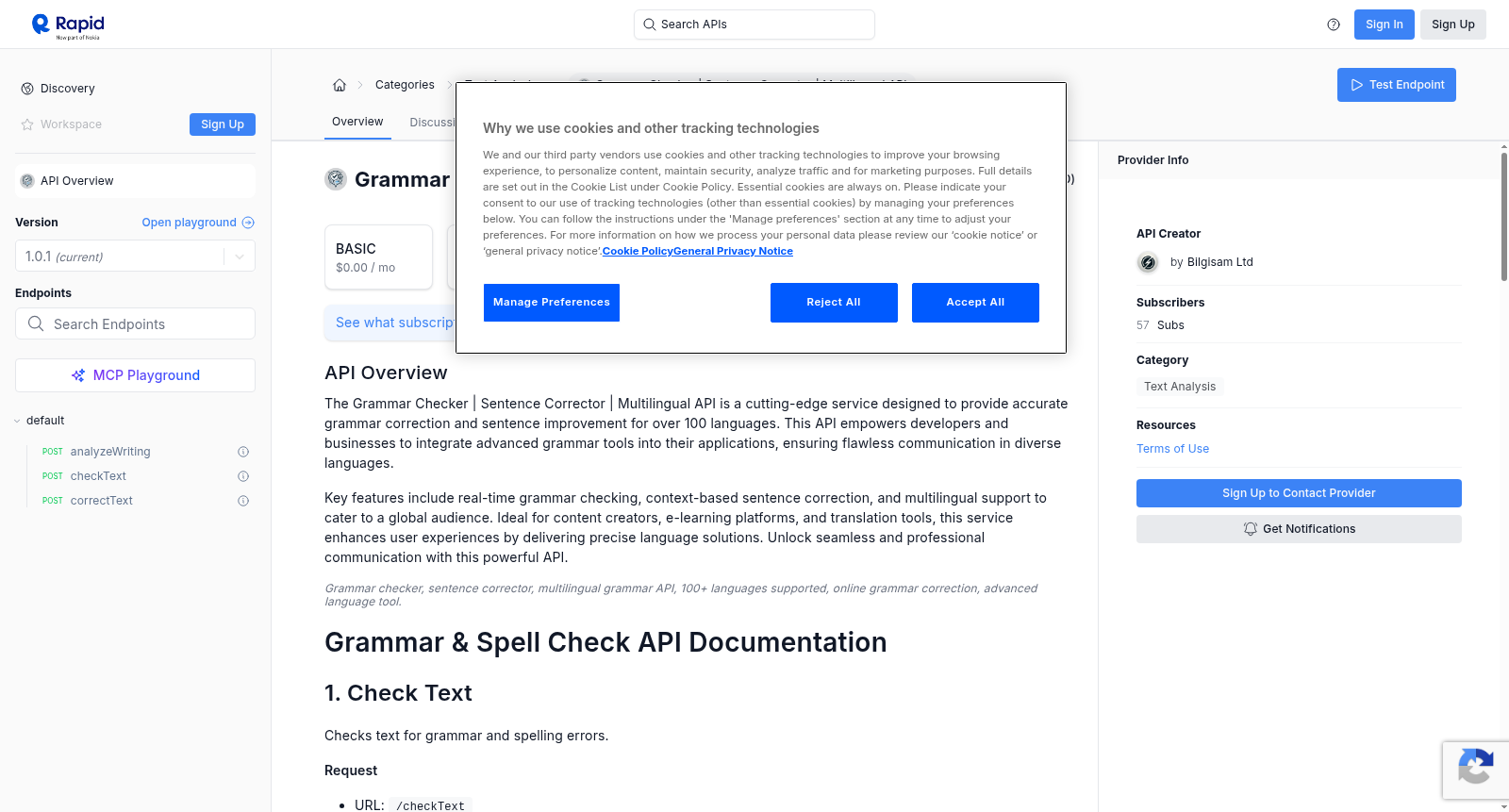Click Sign Up to Contact Provider

tap(1299, 493)
